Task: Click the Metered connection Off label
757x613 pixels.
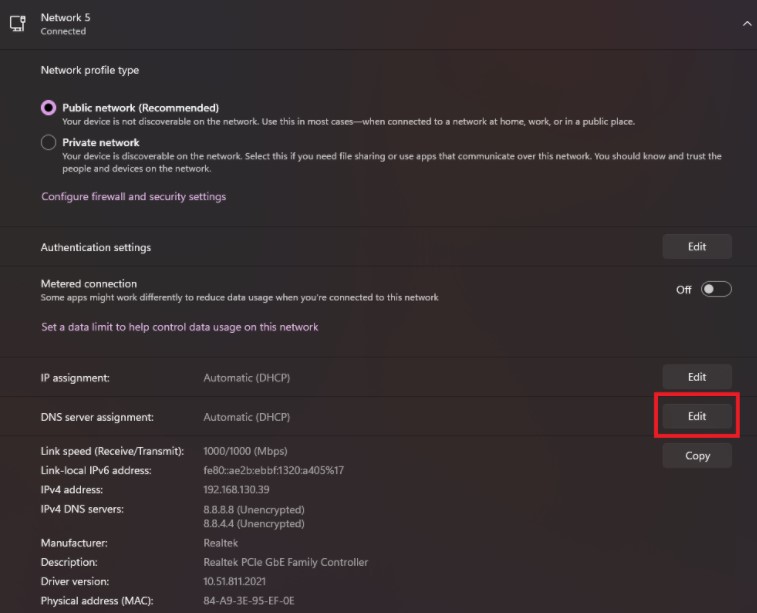Action: [684, 290]
